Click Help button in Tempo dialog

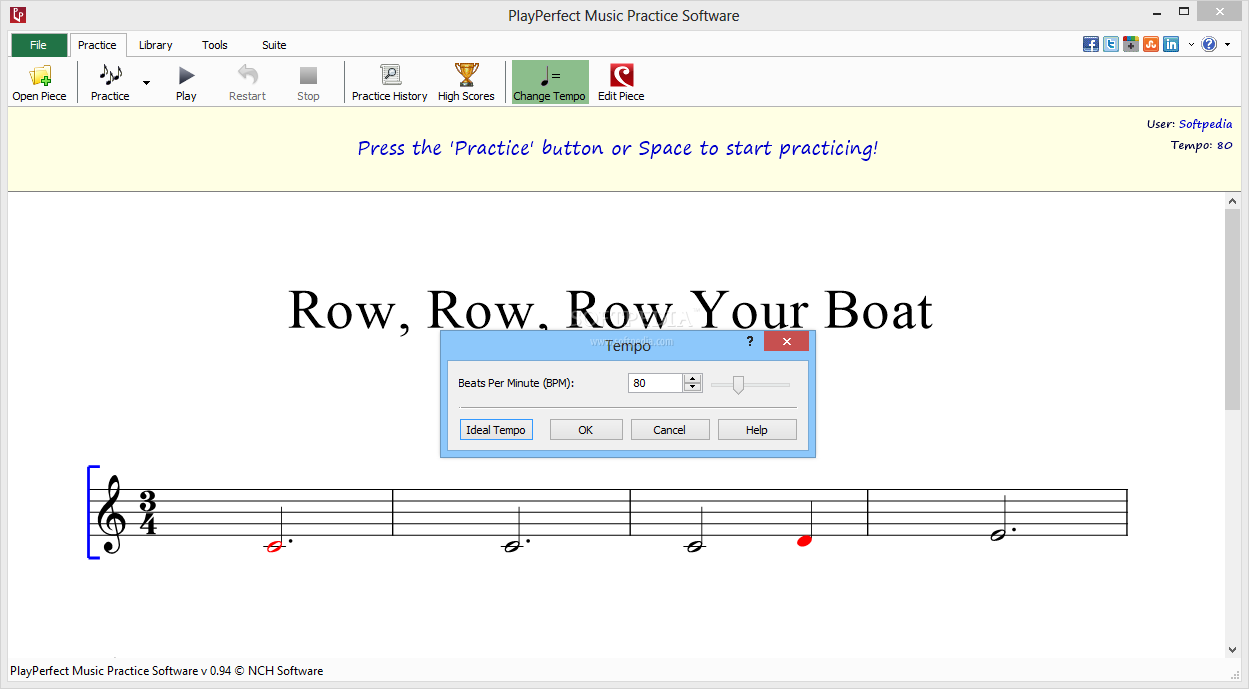pyautogui.click(x=757, y=430)
